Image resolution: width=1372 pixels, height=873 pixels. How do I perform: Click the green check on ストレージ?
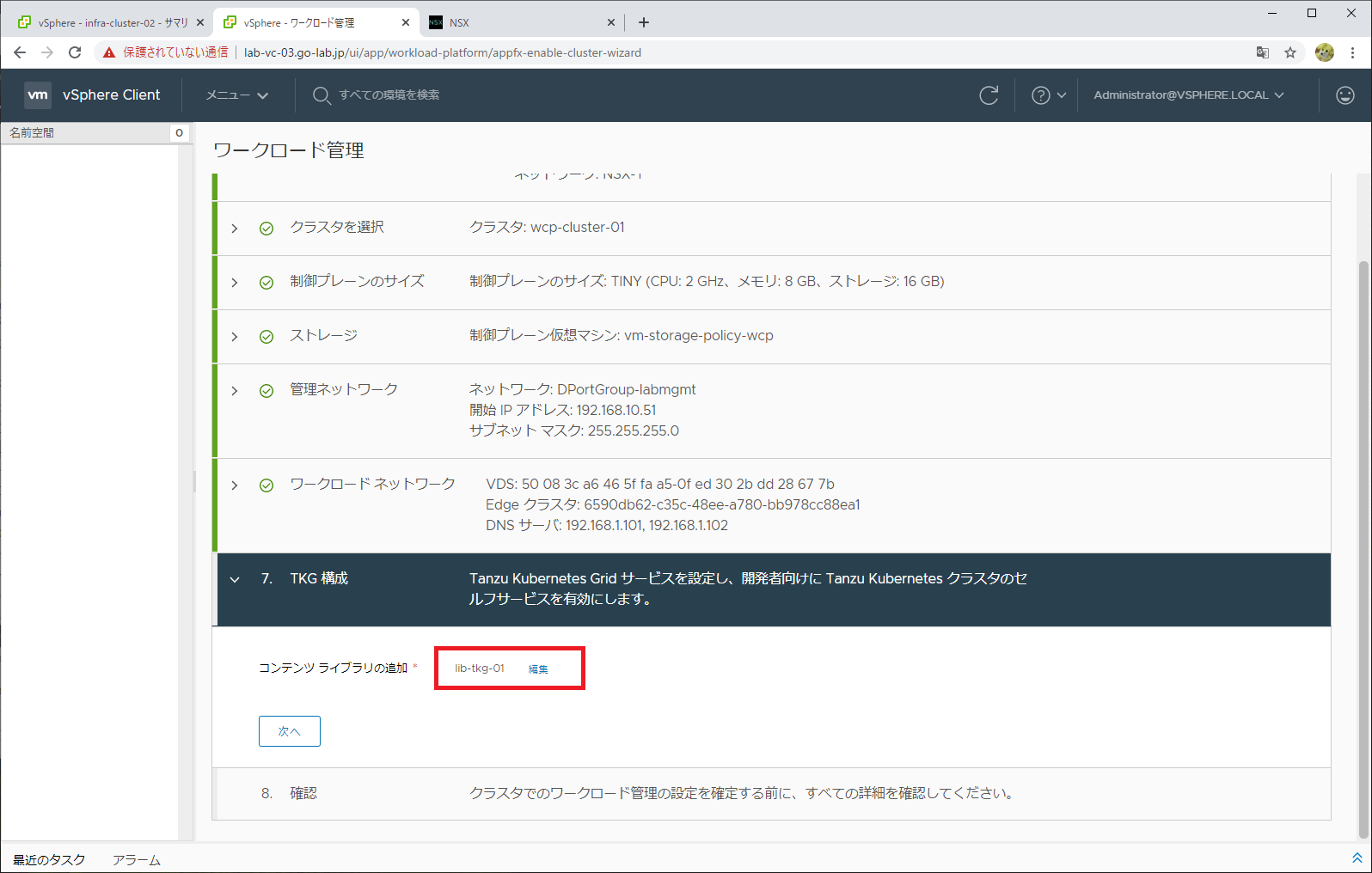(x=266, y=337)
